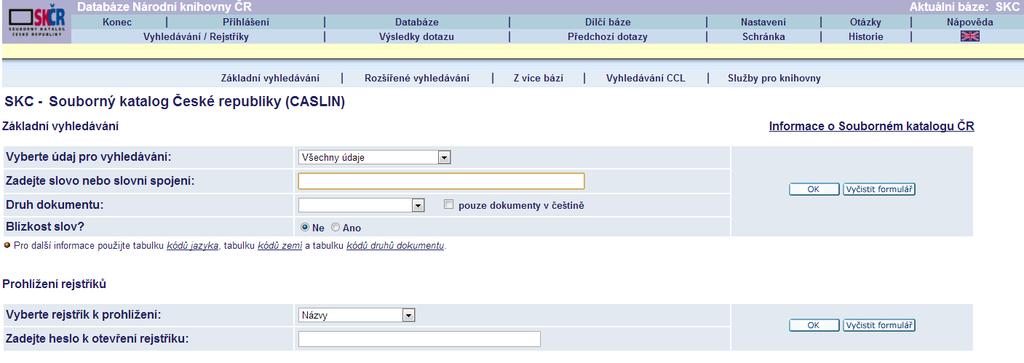Select the Základní vyhledávání tab

270,78
